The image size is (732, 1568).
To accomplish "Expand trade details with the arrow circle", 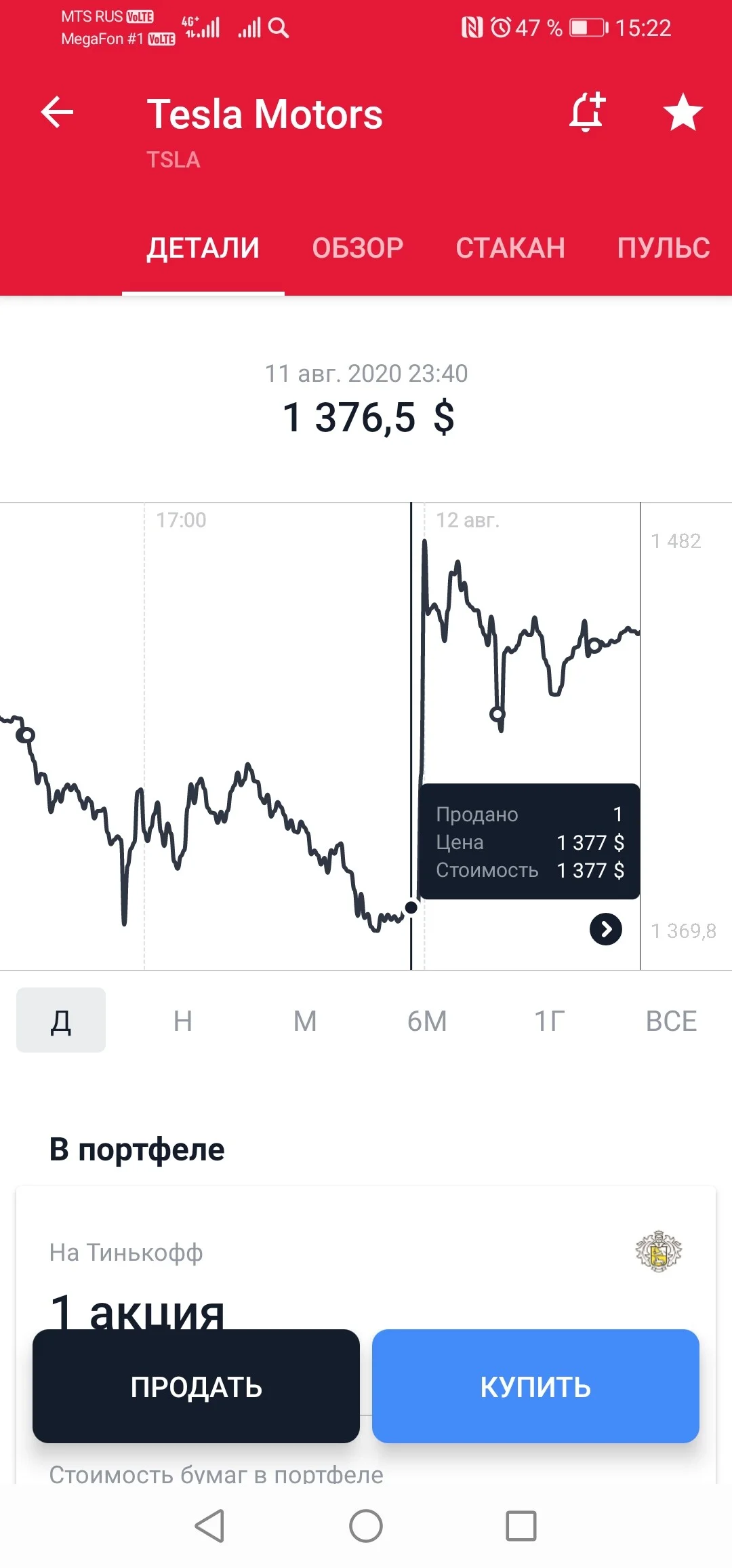I will 606,929.
